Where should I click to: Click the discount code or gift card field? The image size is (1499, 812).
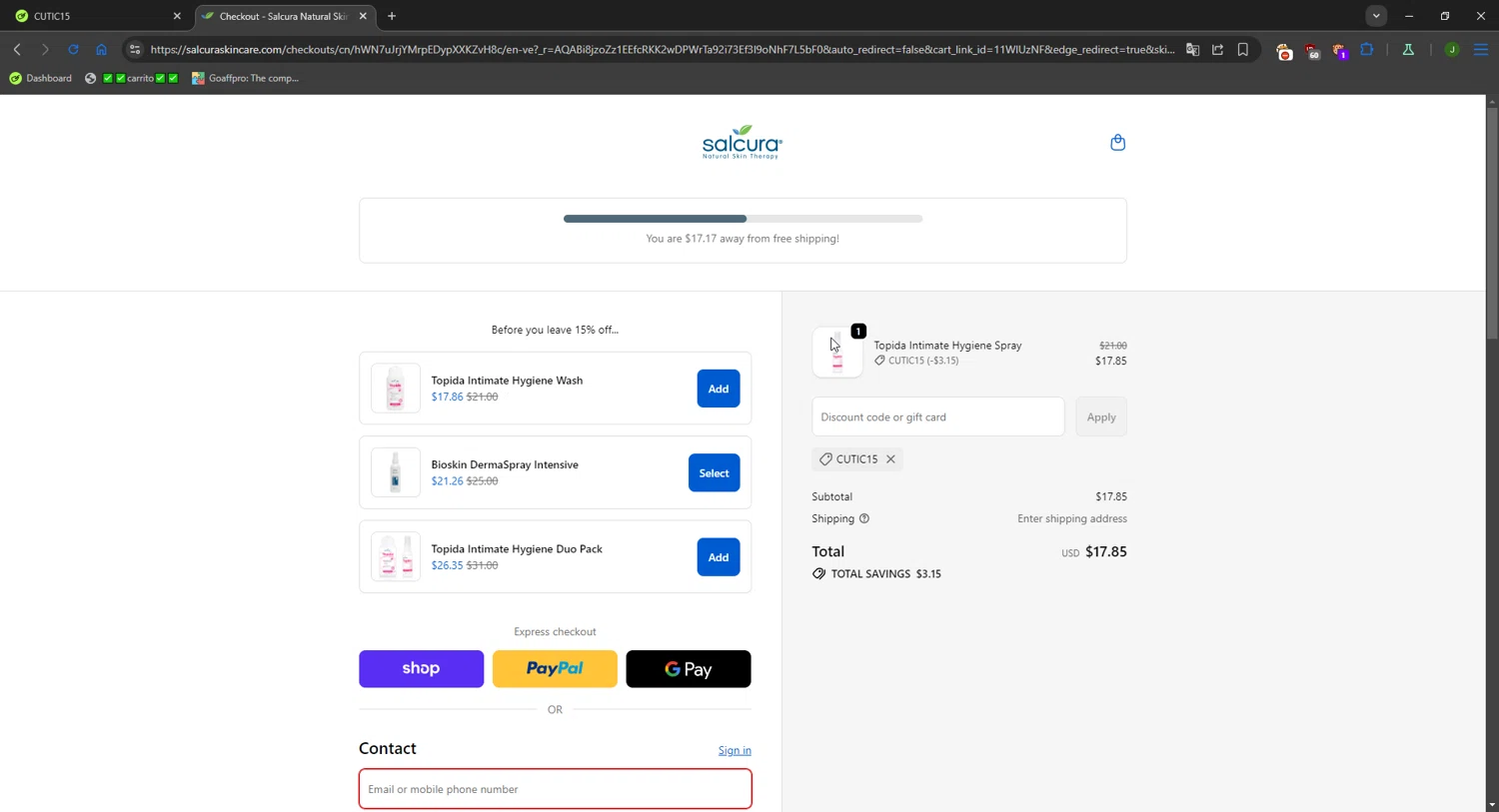pos(938,416)
